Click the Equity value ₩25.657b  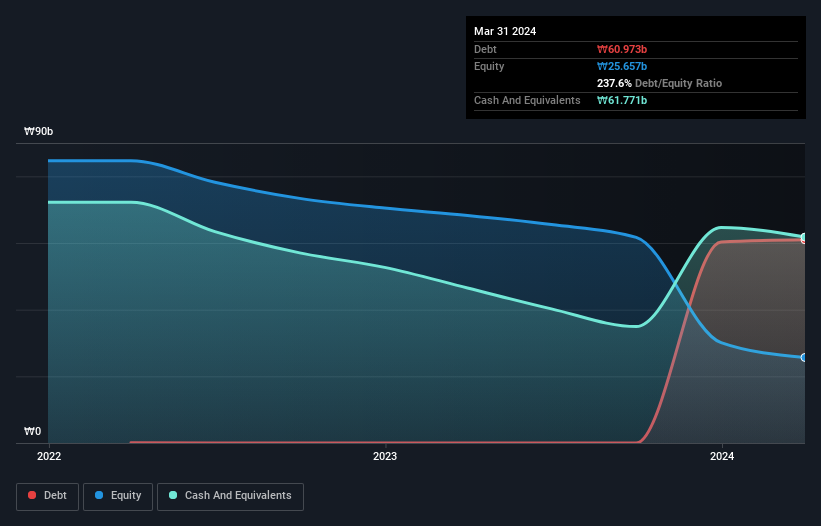coord(622,66)
